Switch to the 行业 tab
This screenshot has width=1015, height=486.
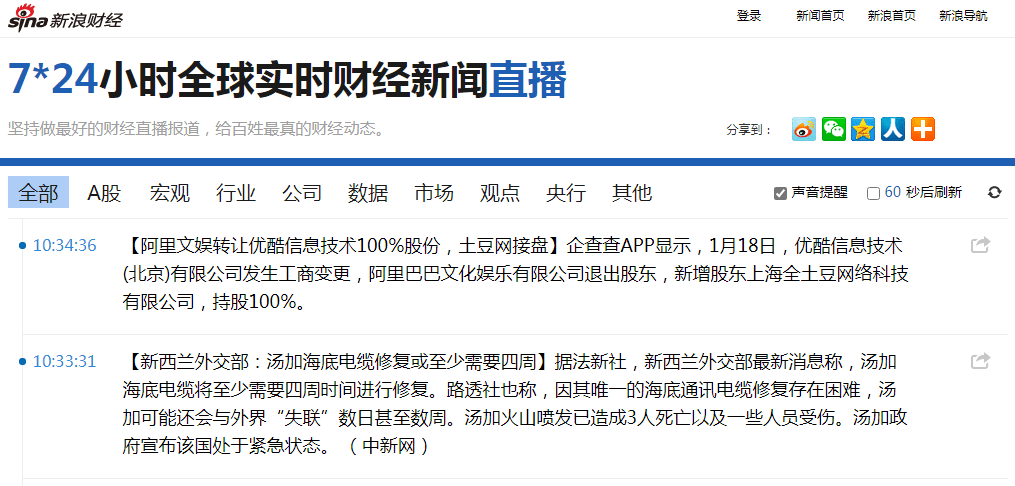(x=236, y=192)
